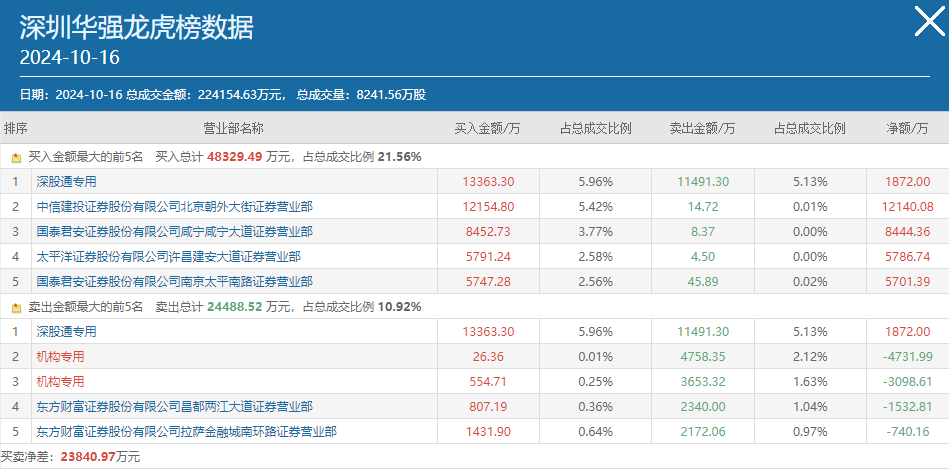
Task: Select buy amount 5791.24 cell
Action: pos(488,257)
